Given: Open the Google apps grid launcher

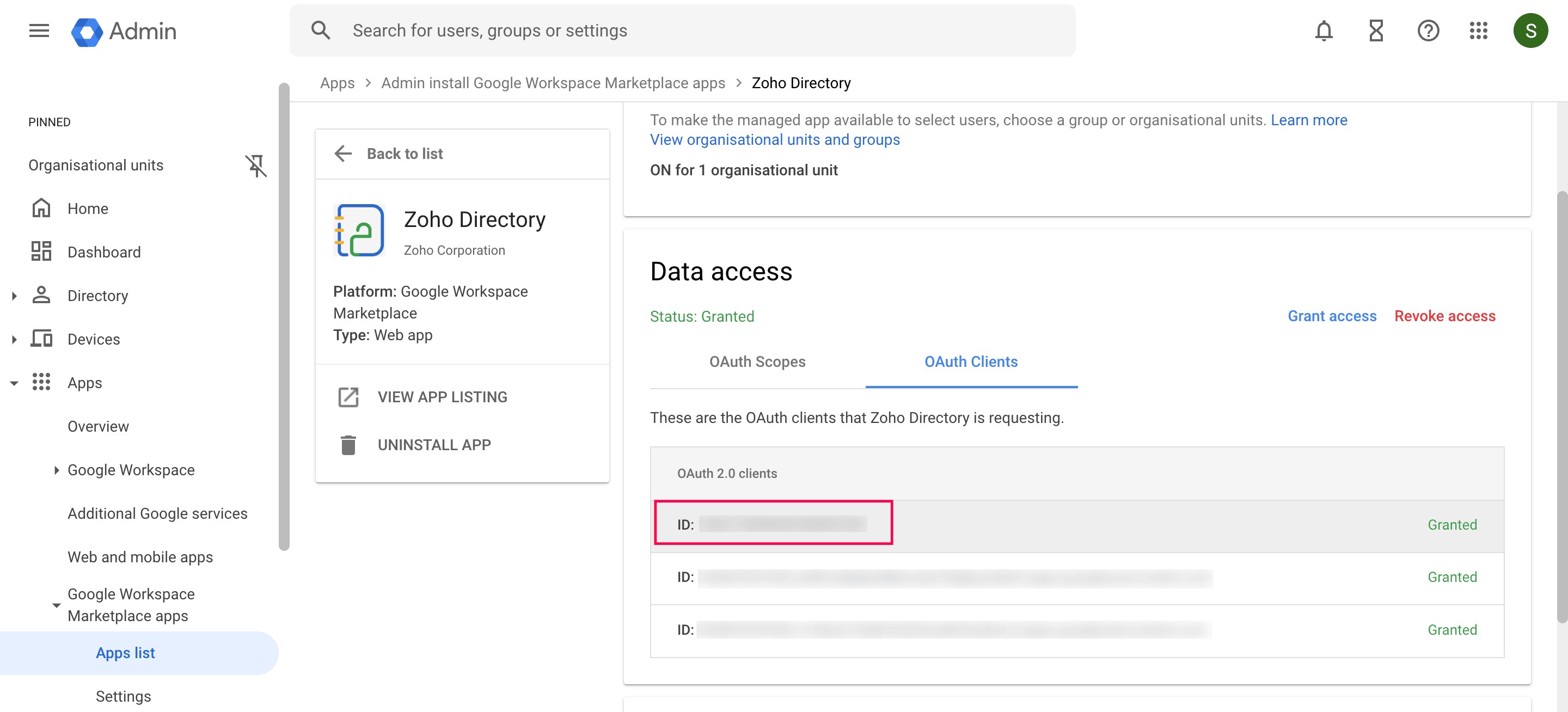Looking at the screenshot, I should [x=1478, y=30].
